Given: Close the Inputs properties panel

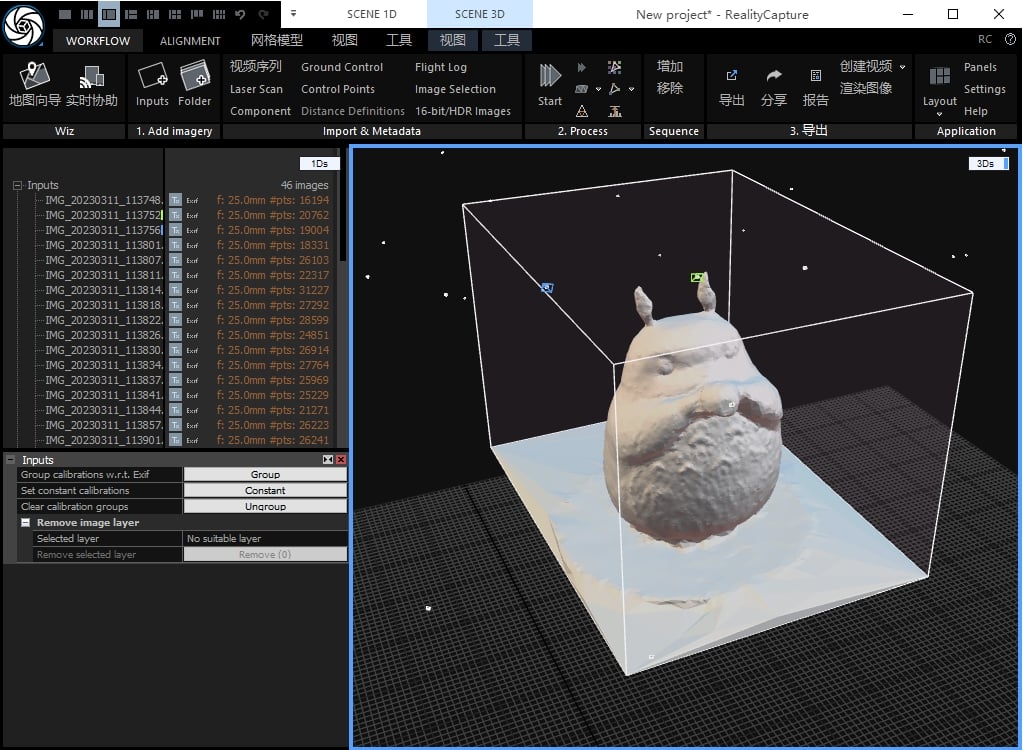Looking at the screenshot, I should pos(341,460).
